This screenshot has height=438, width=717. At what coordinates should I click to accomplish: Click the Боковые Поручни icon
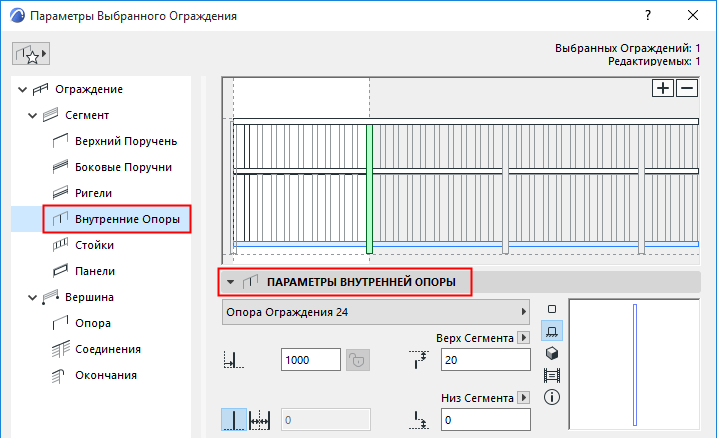pyautogui.click(x=60, y=167)
